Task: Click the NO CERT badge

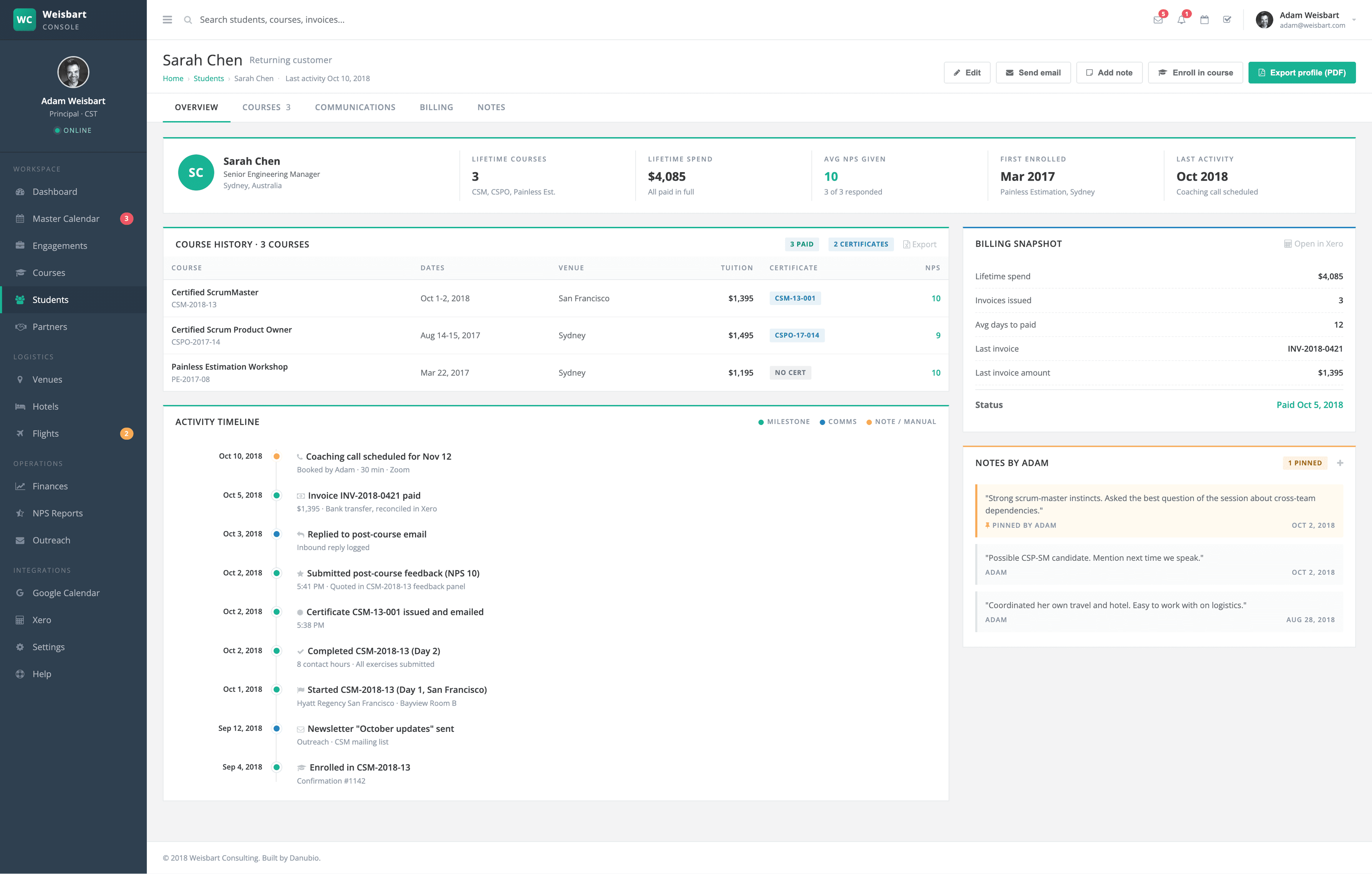Action: point(790,373)
